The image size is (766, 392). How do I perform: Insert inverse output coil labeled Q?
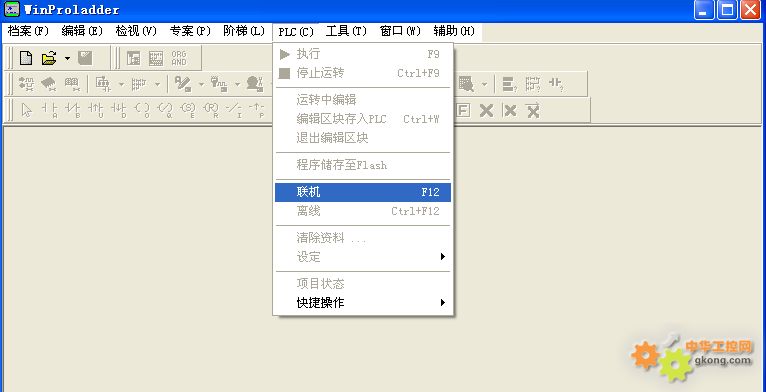pos(166,110)
